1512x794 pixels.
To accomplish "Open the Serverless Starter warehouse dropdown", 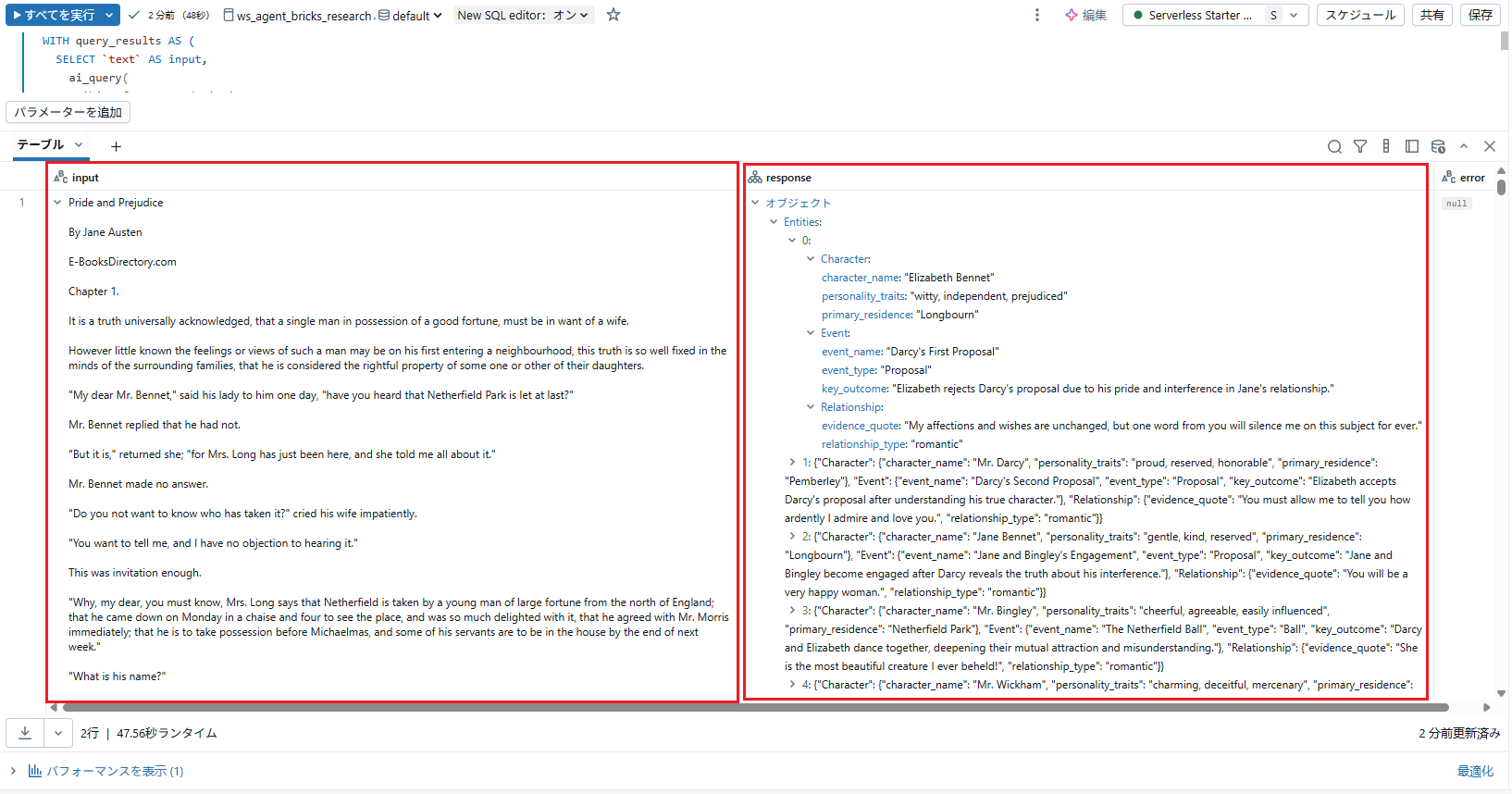I will pos(1216,15).
